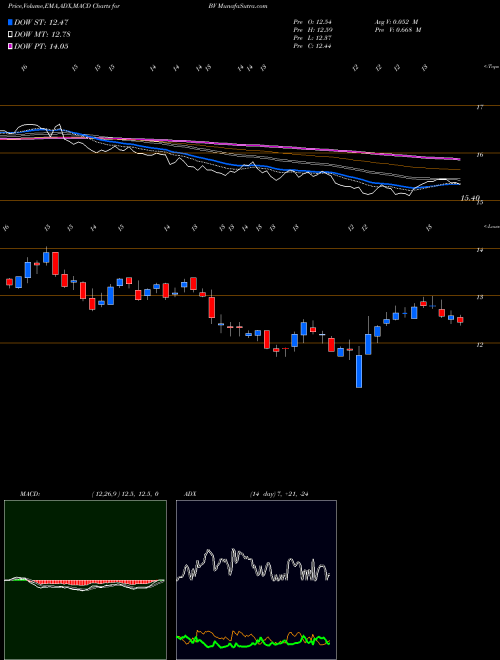Click the '<Tops' label on the right

tap(491, 67)
